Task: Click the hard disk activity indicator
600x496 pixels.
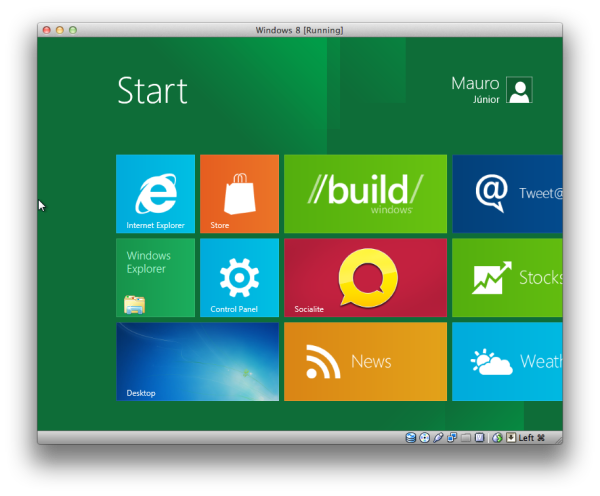Action: point(411,437)
